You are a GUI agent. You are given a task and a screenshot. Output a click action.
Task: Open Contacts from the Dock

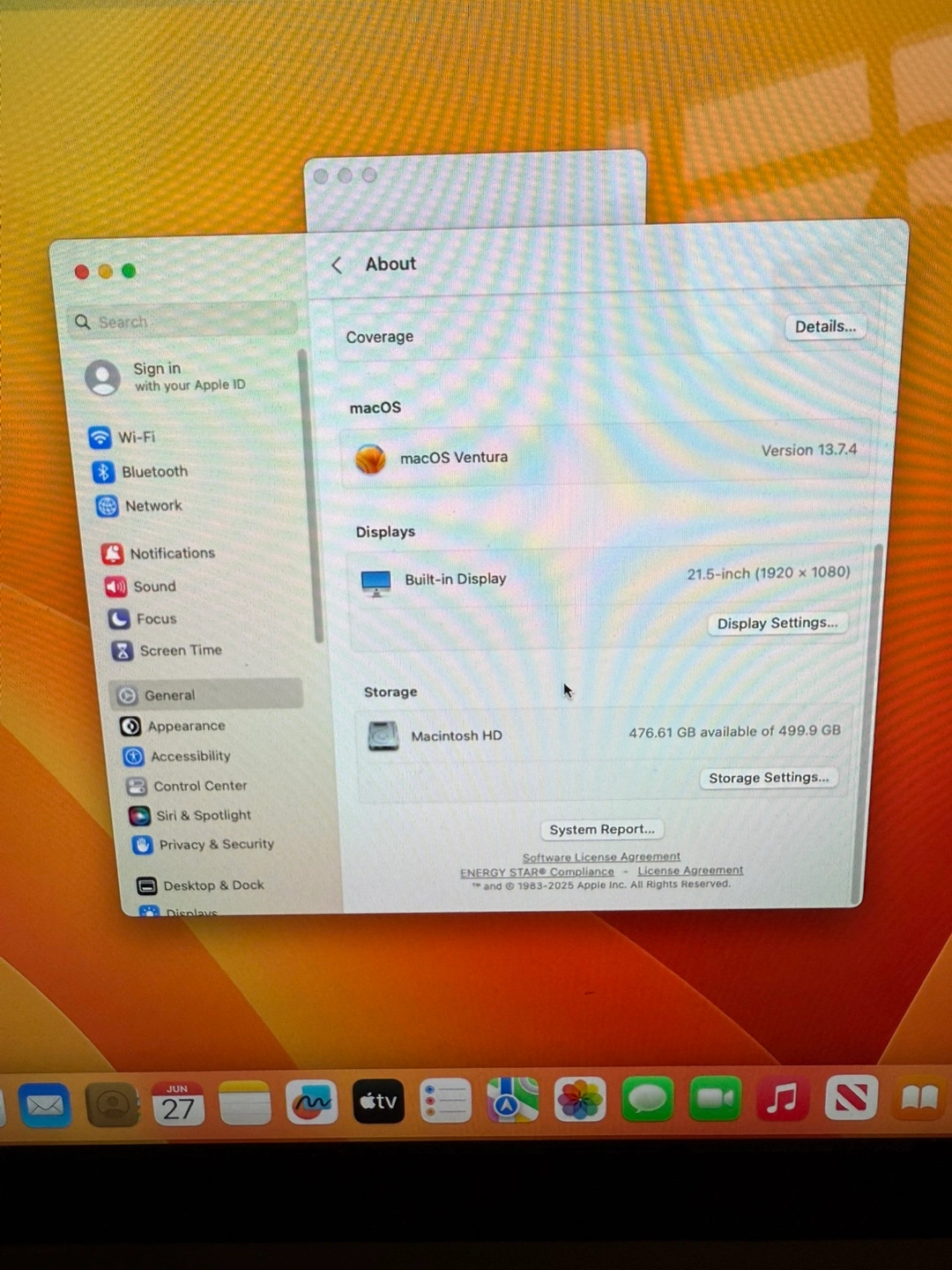coord(112,1104)
